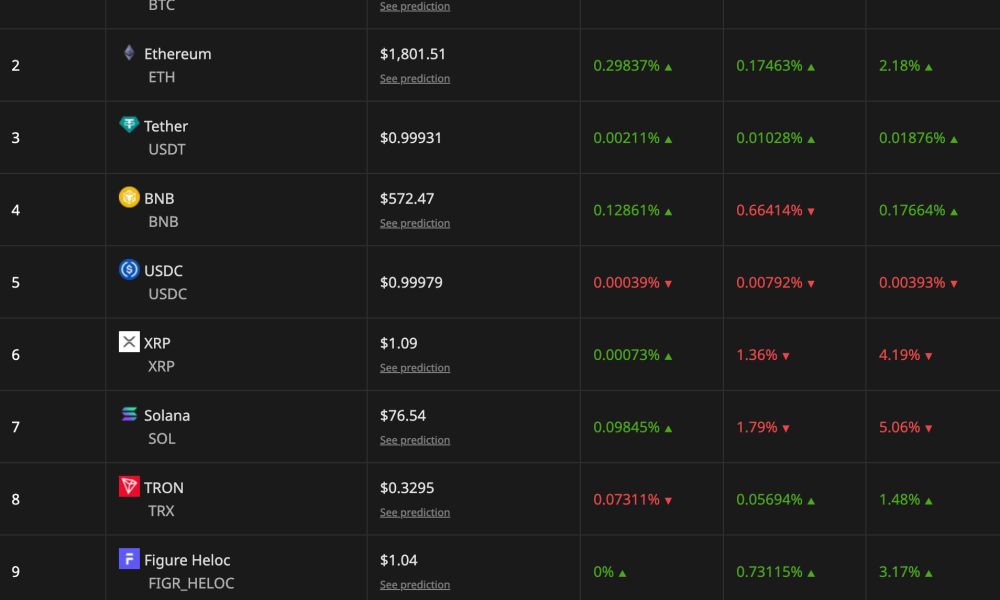Click rank number 9 in Figure Heloc row
The width and height of the screenshot is (1000, 600).
[x=15, y=572]
